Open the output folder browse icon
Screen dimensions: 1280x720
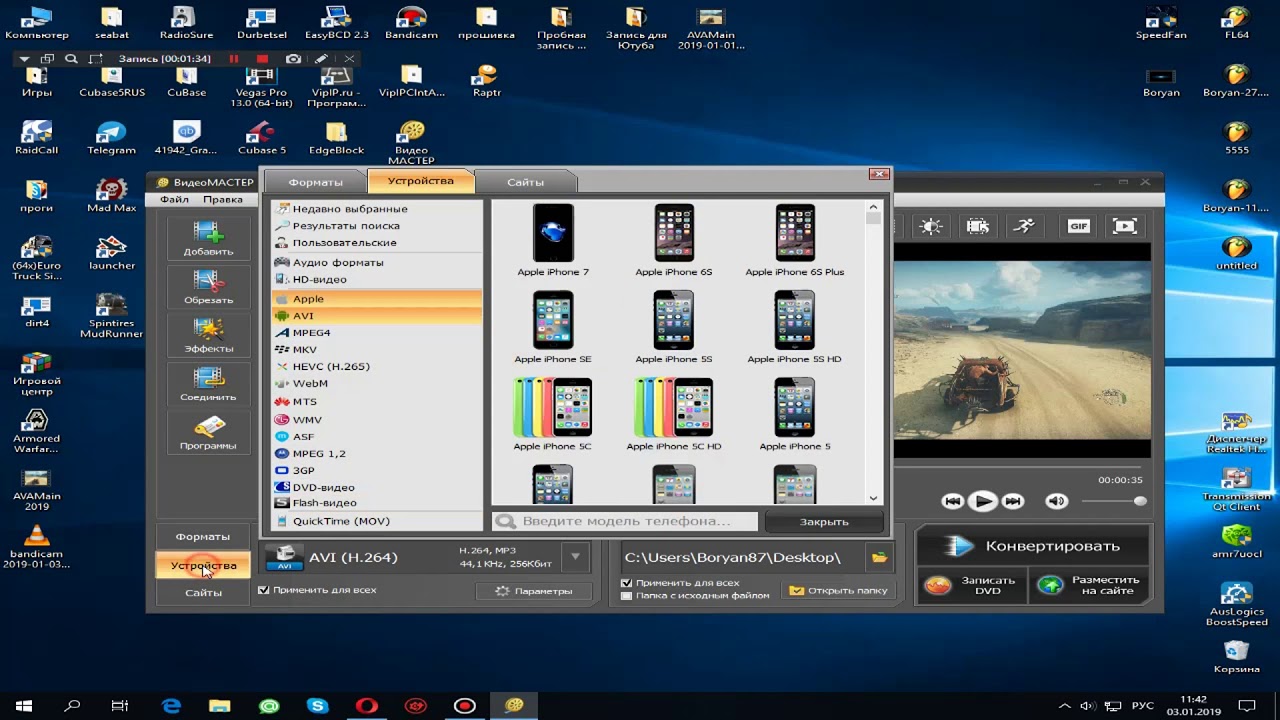tap(879, 557)
